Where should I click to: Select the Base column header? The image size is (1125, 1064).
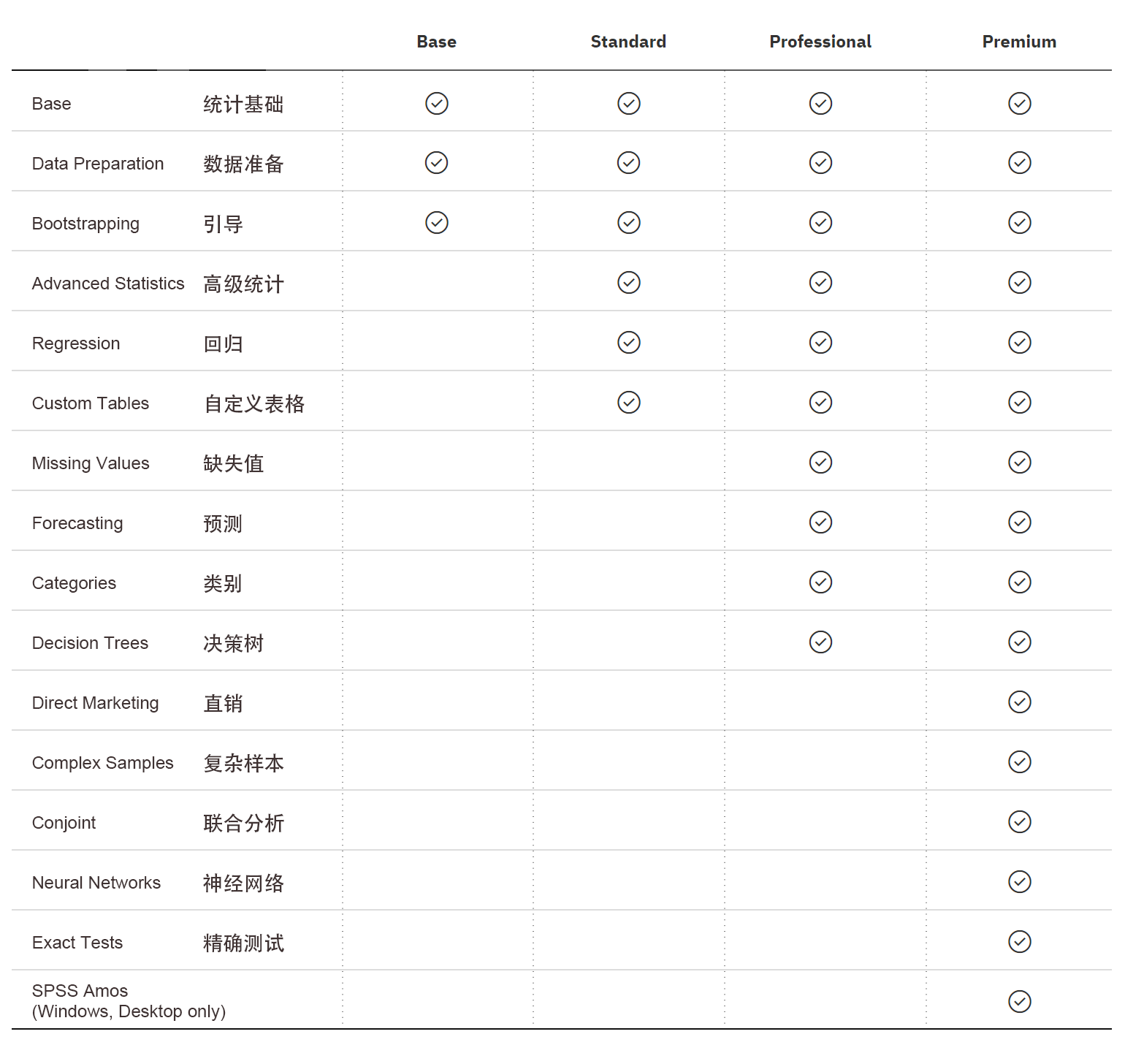(437, 42)
